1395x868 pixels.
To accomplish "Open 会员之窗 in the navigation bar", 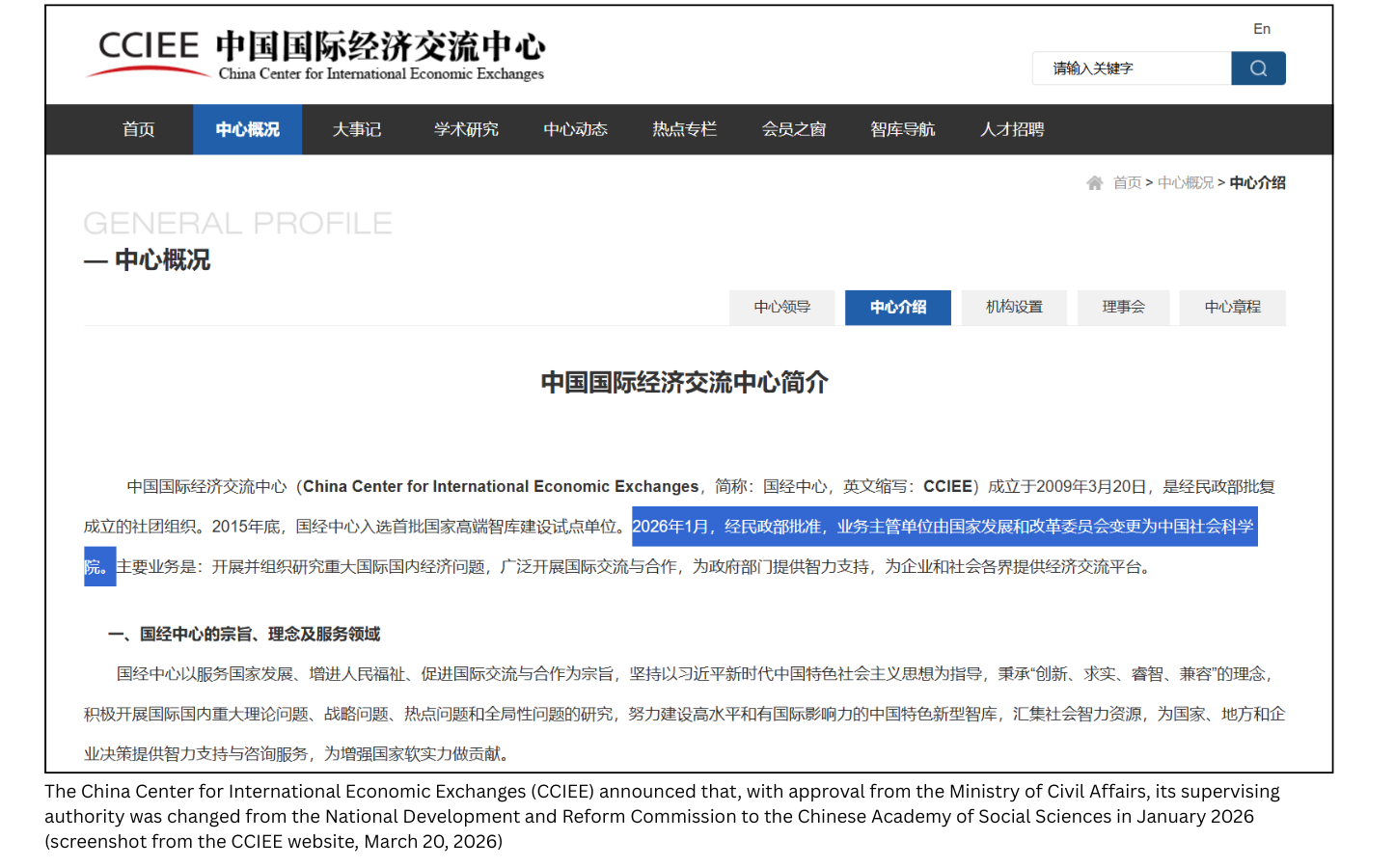I will pyautogui.click(x=793, y=129).
